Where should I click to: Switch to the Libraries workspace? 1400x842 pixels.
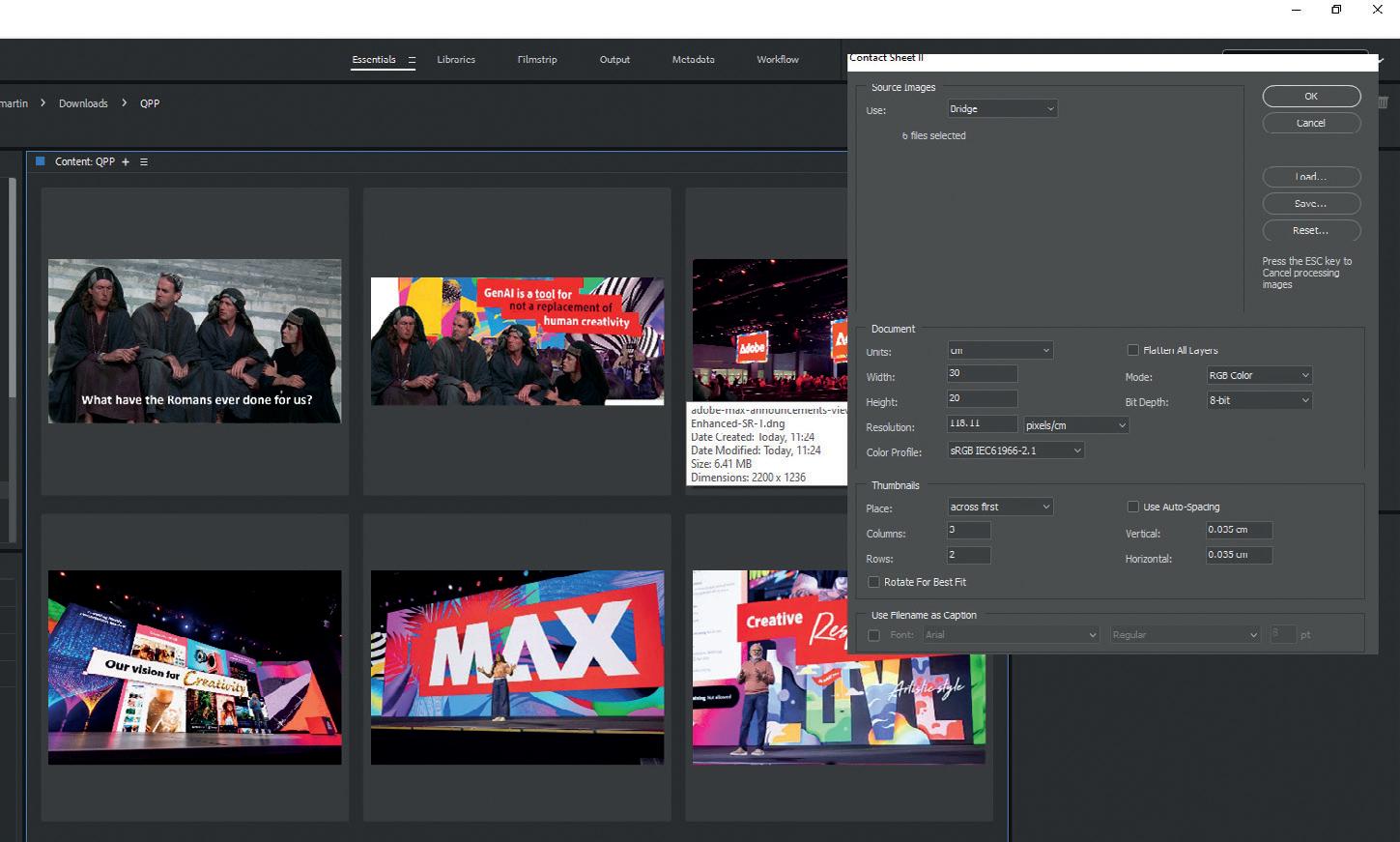[456, 60]
